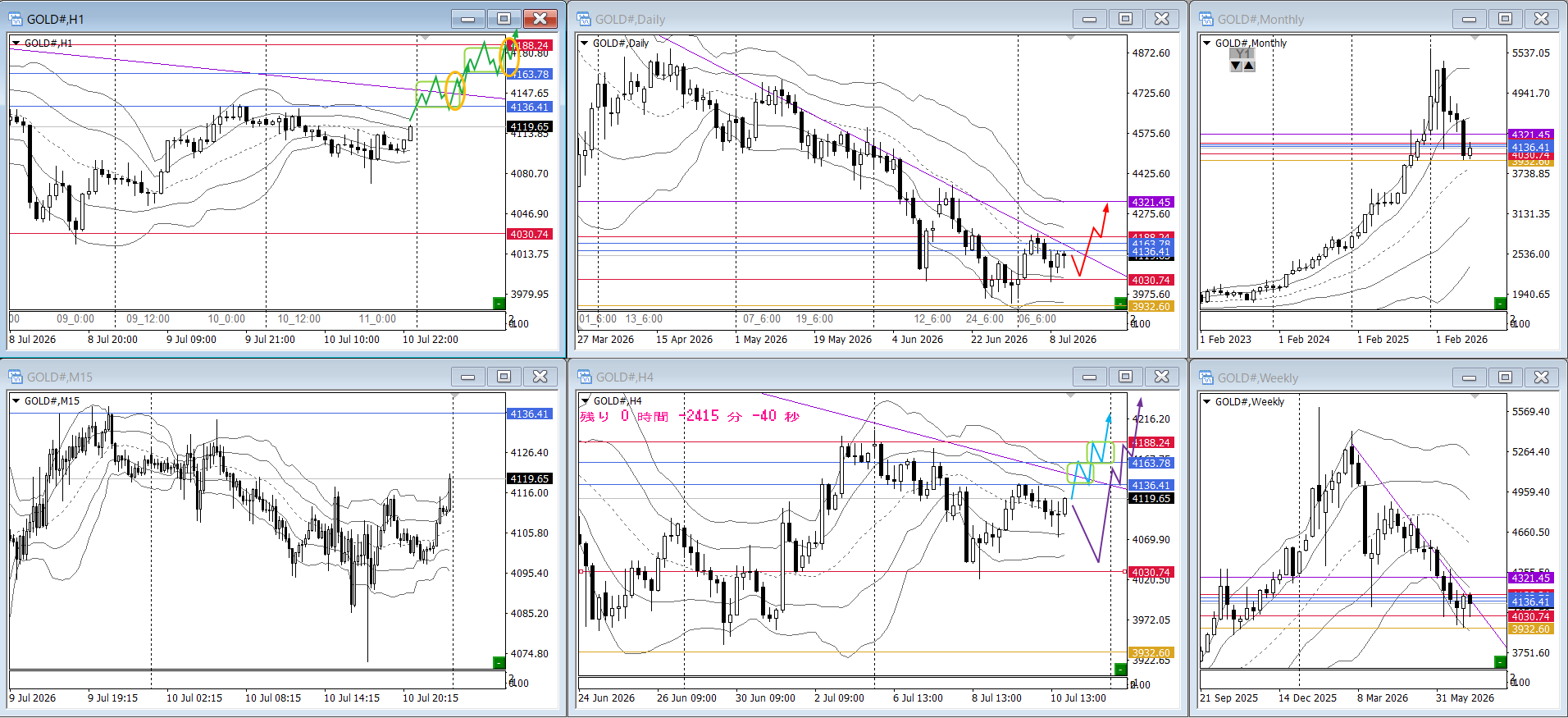This screenshot has height=718, width=1568.
Task: Click the 4119.65 price label in M15 chart
Action: [x=529, y=479]
